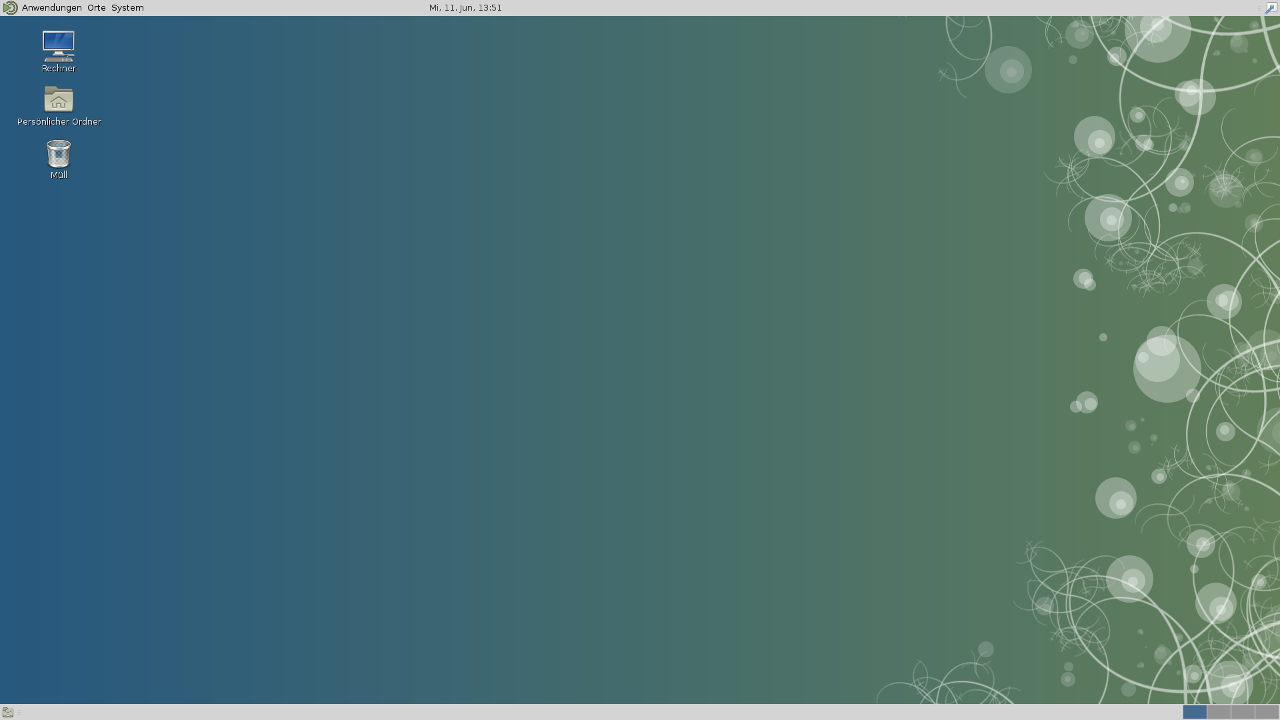Viewport: 1280px width, 720px height.
Task: Open the Orte menu
Action: (96, 8)
